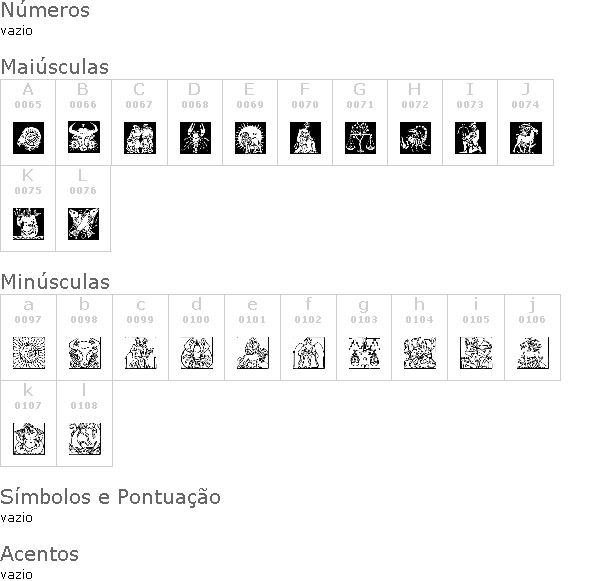Pick lowercase k glyph 0107
Viewport: 590px width, 581px height.
pyautogui.click(x=29, y=439)
